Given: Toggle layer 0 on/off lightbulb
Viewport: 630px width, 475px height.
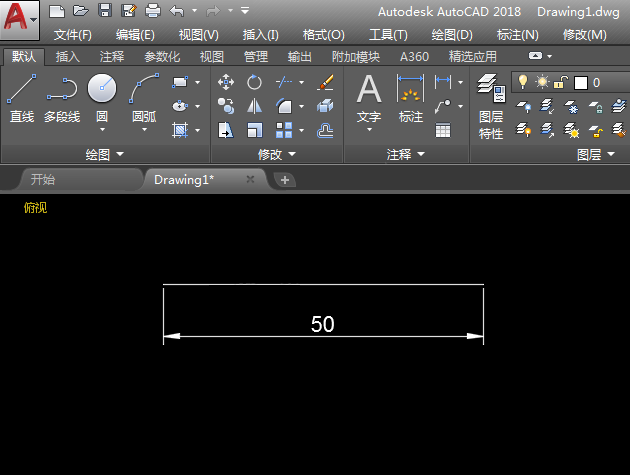Looking at the screenshot, I should [522, 82].
